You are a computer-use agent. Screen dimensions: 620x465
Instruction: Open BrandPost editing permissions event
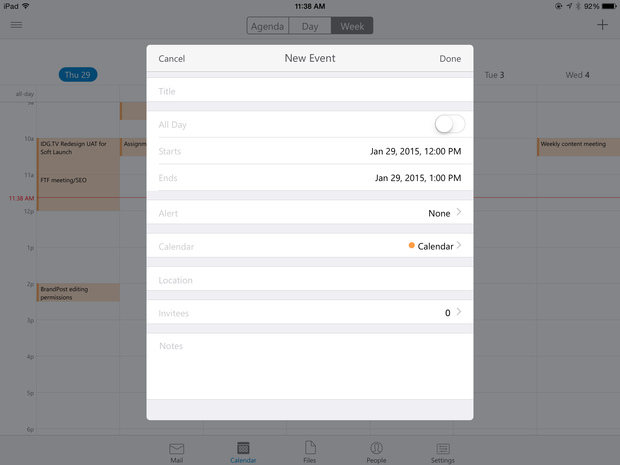pos(78,293)
